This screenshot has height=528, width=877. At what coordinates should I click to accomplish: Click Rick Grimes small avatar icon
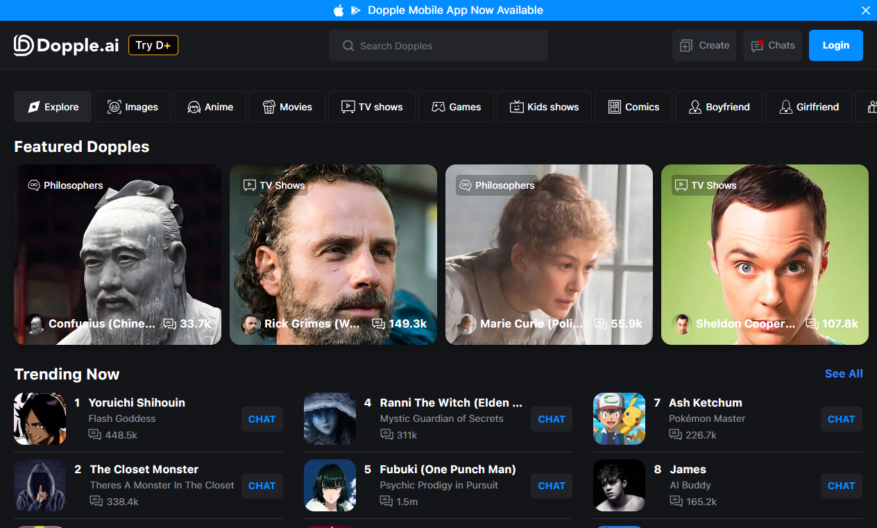[251, 324]
